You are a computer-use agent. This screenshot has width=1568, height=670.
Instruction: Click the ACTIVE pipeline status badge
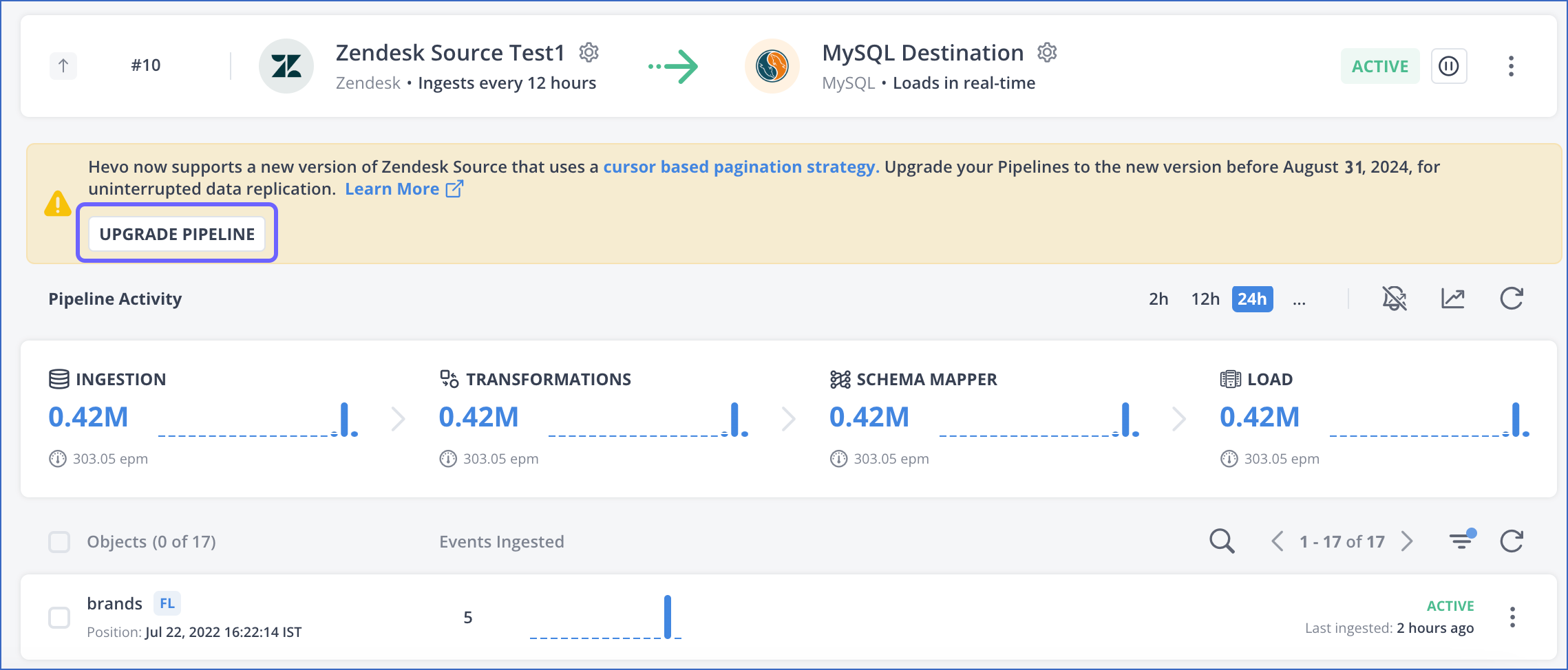click(1380, 66)
